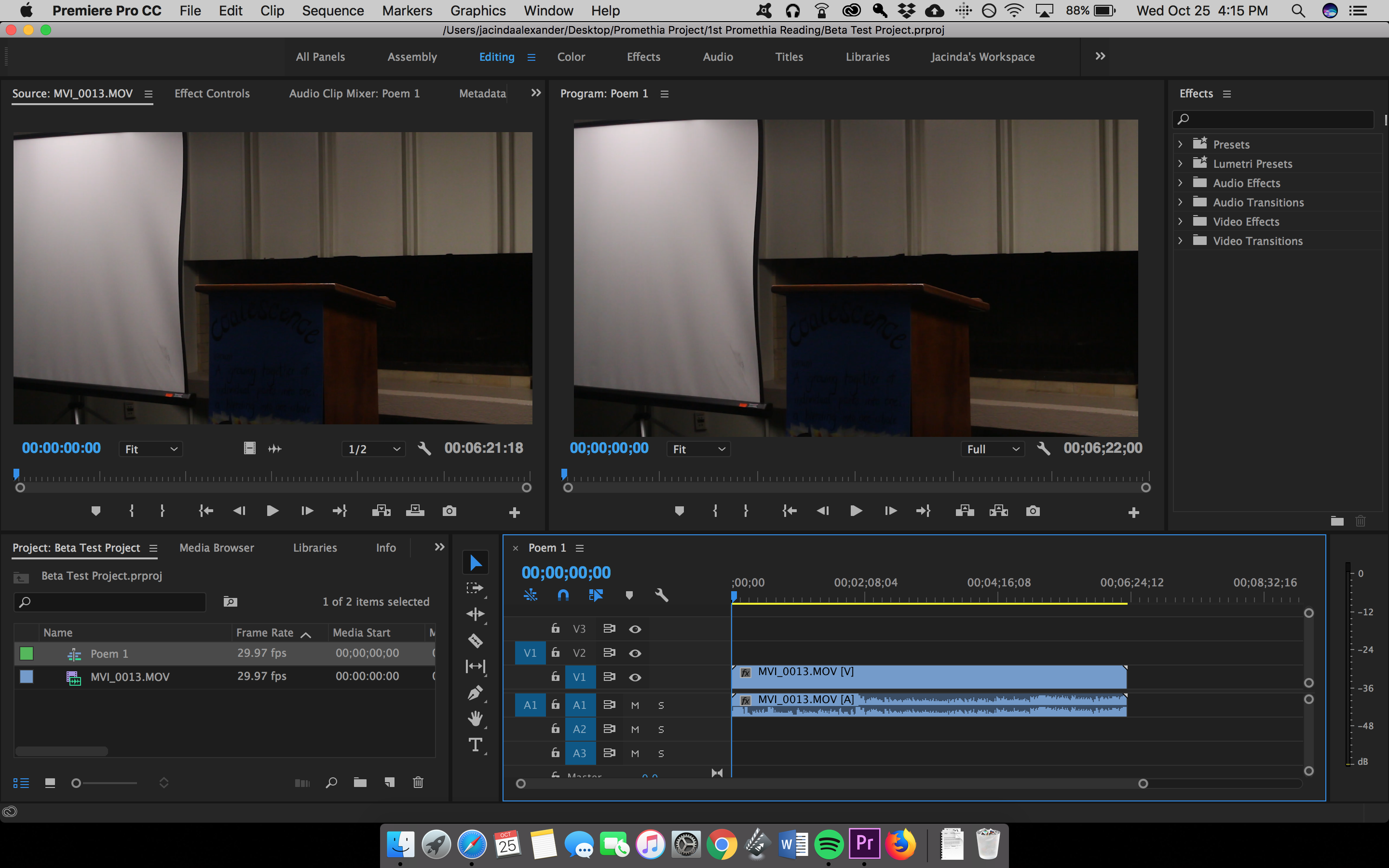Select the Type tool
Image resolution: width=1389 pixels, height=868 pixels.
pos(475,745)
